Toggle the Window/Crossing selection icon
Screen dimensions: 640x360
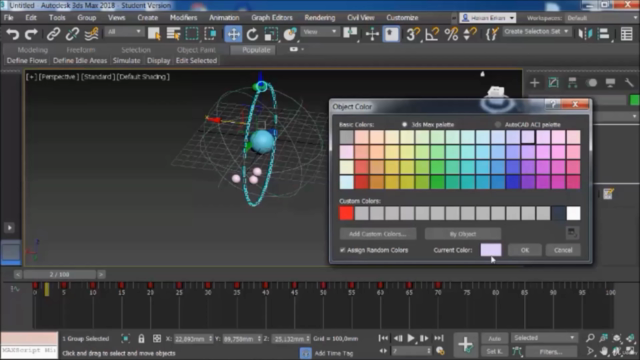coord(211,34)
